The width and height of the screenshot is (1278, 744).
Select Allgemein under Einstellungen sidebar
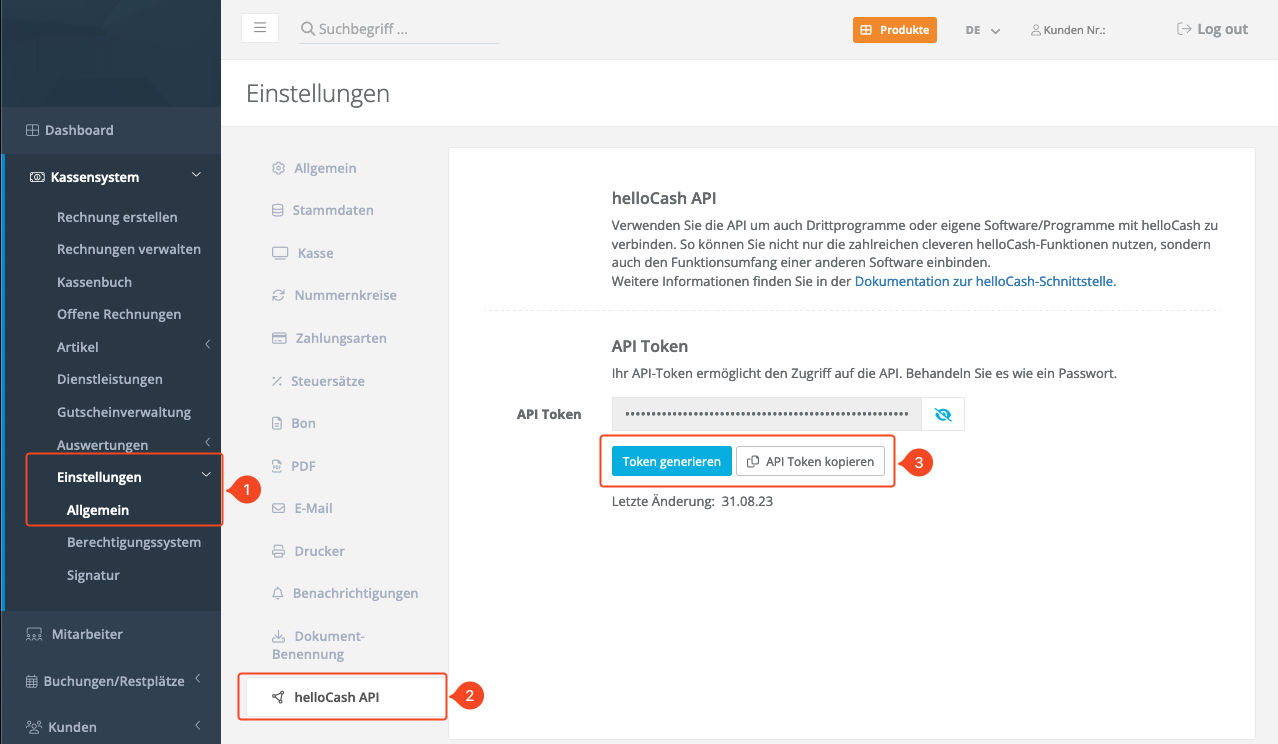[x=98, y=510]
